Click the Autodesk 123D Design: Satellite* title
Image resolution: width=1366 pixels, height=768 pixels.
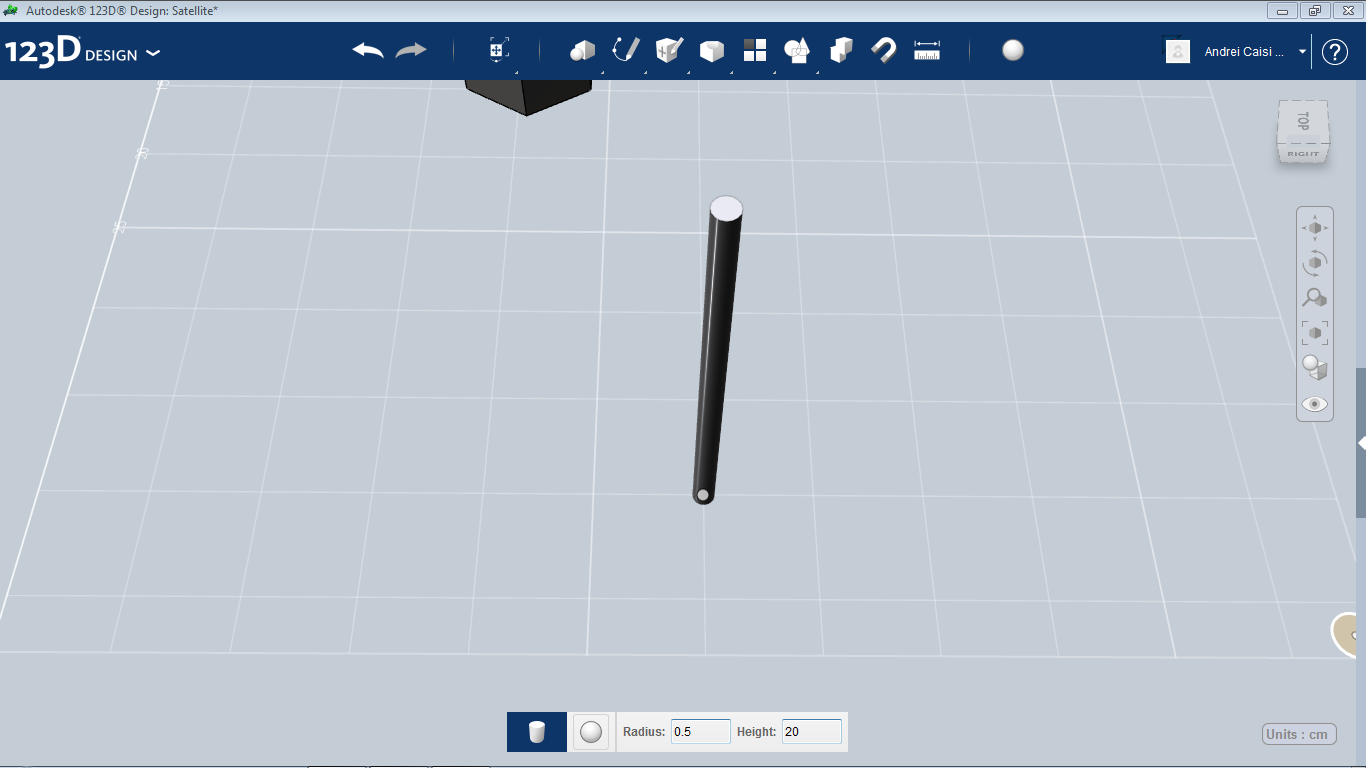[122, 10]
